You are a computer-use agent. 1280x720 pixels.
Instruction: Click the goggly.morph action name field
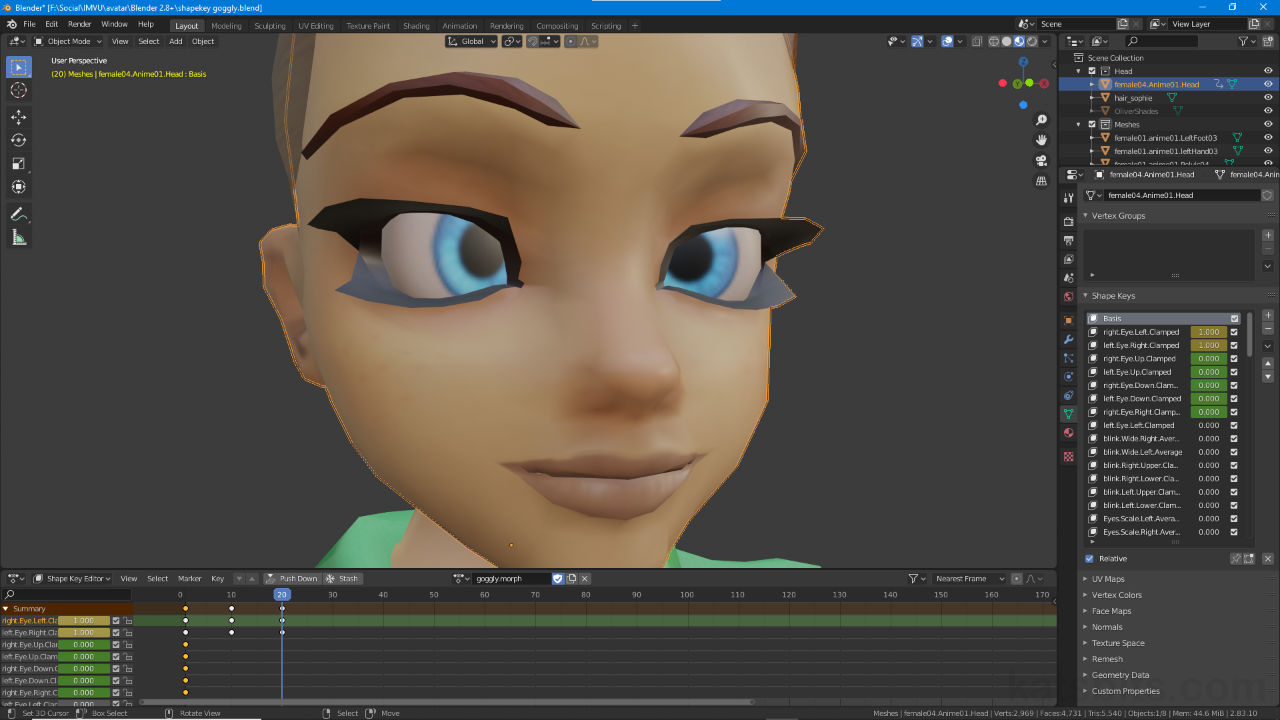[x=511, y=578]
